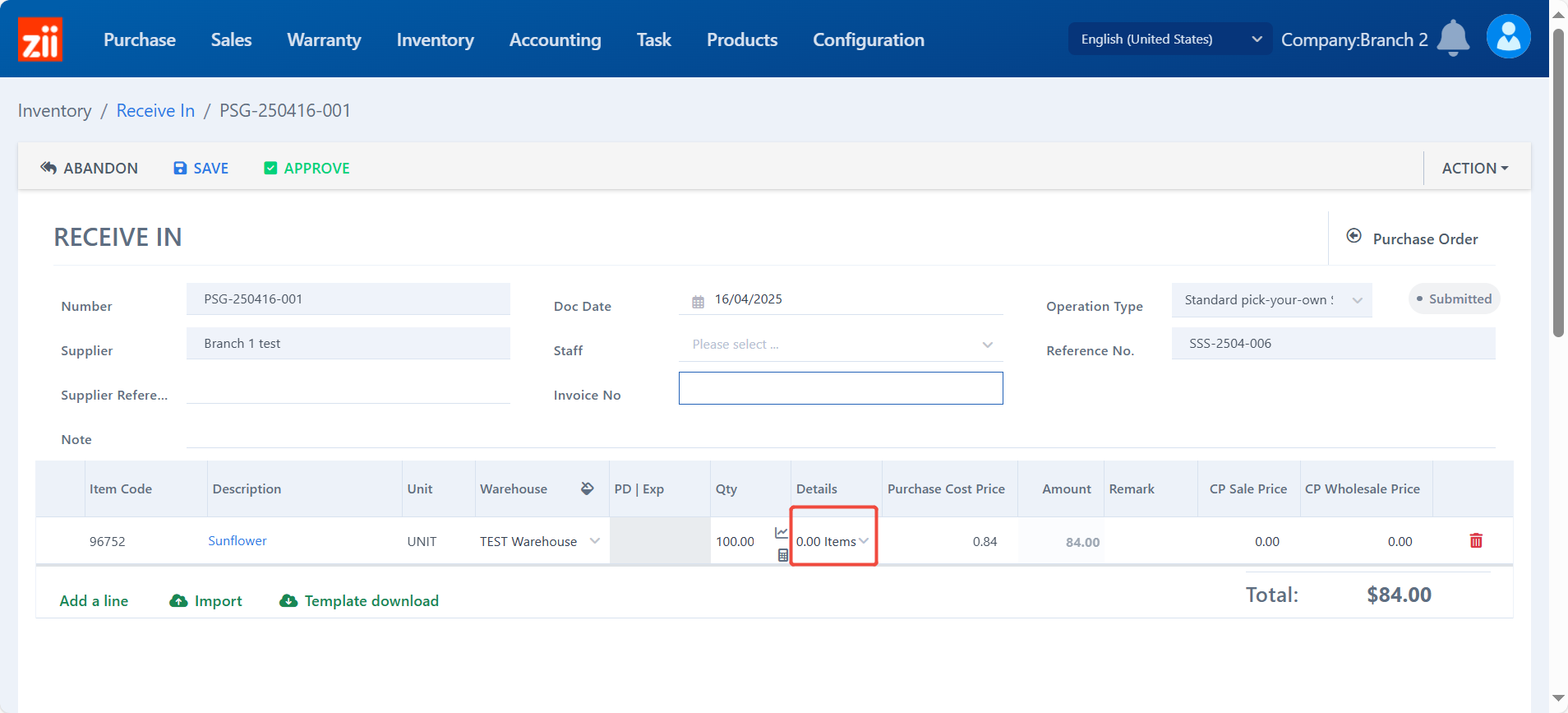Open the calculator icon beside Qty

point(782,555)
